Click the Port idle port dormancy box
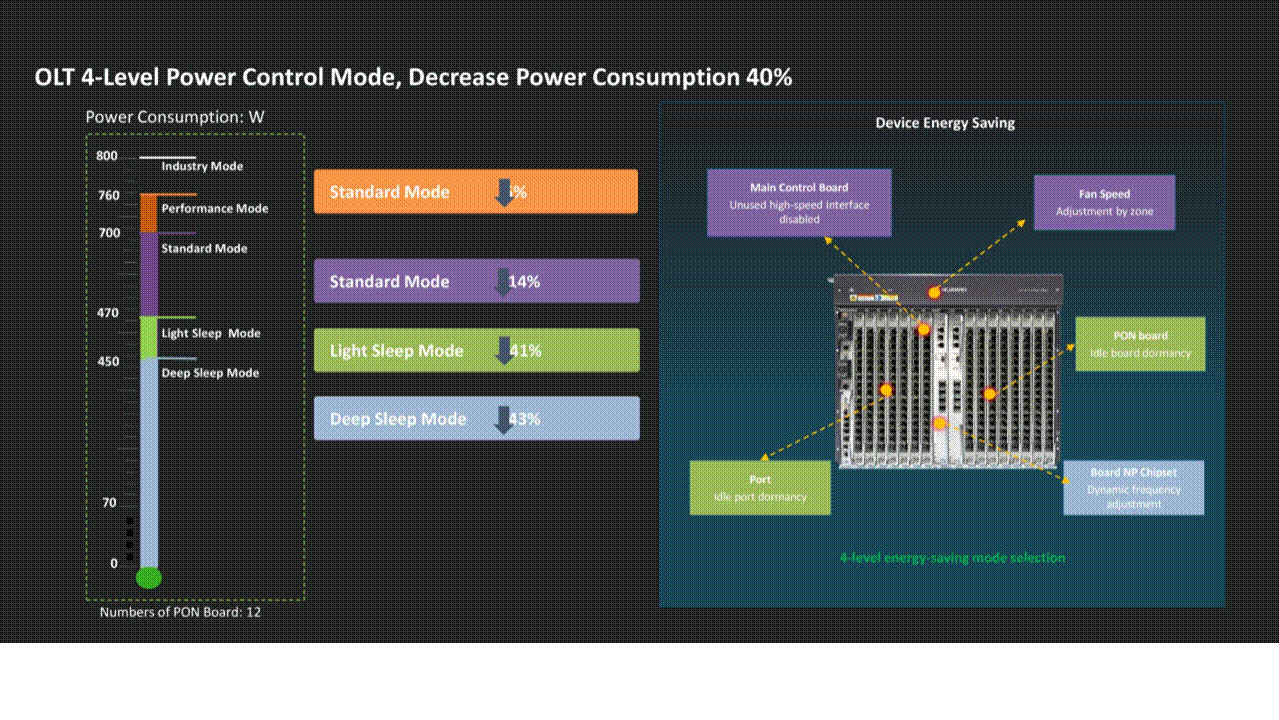 tap(759, 488)
